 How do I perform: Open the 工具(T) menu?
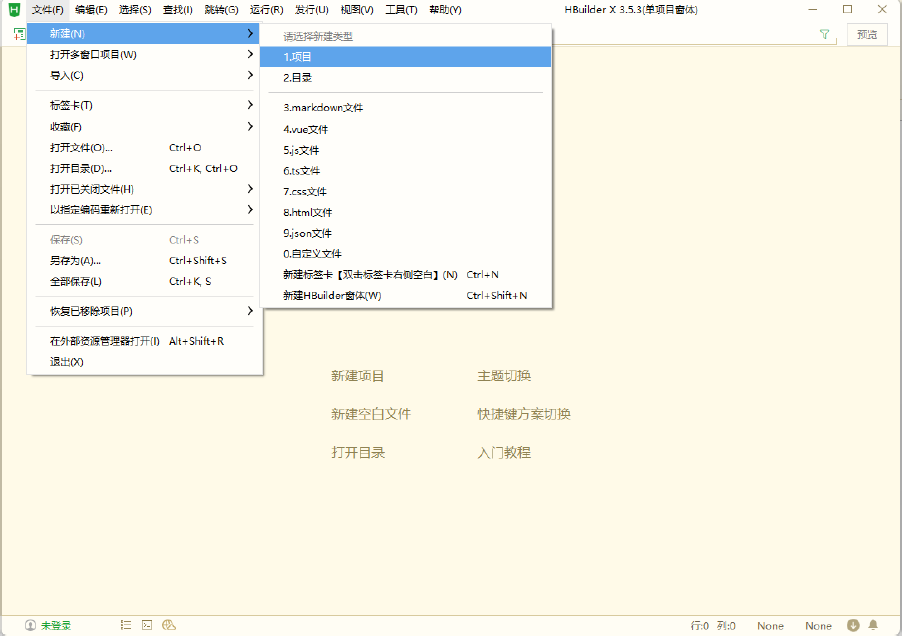click(x=401, y=10)
